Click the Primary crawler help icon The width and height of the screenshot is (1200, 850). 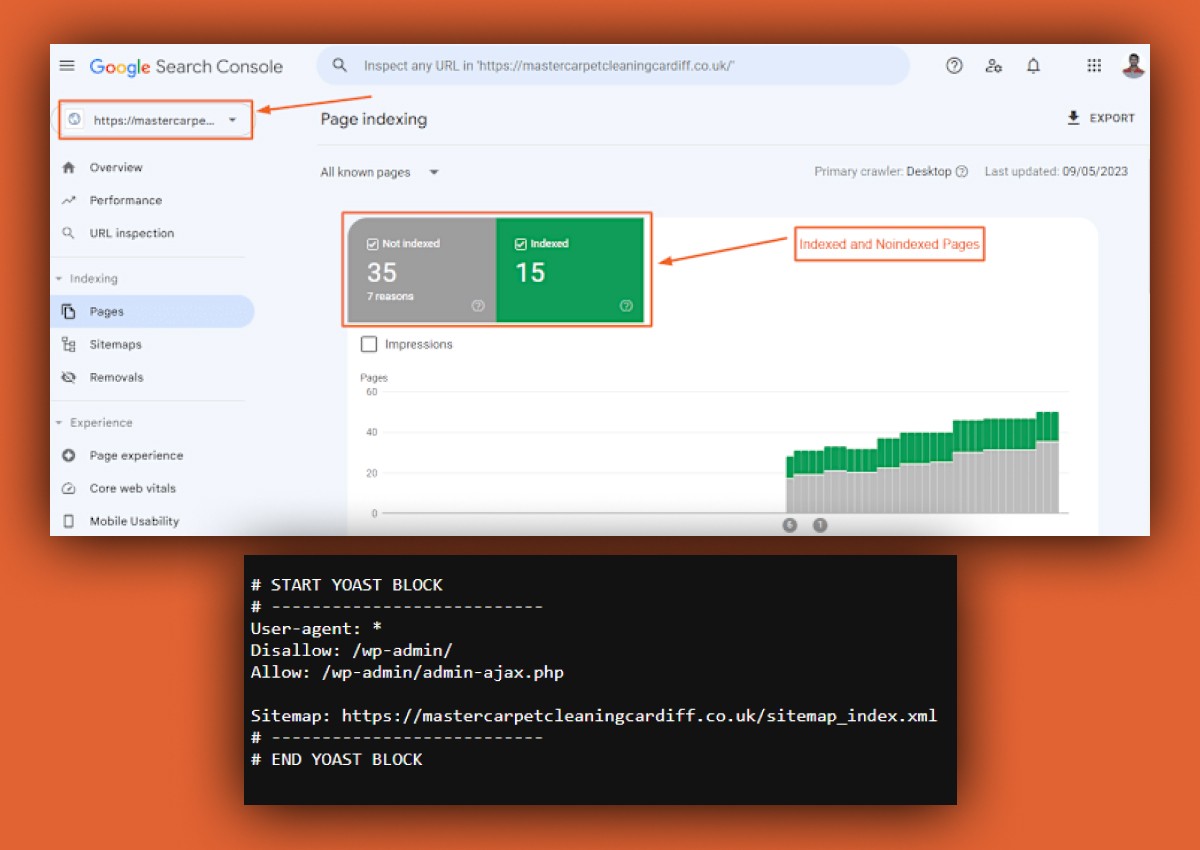point(962,172)
